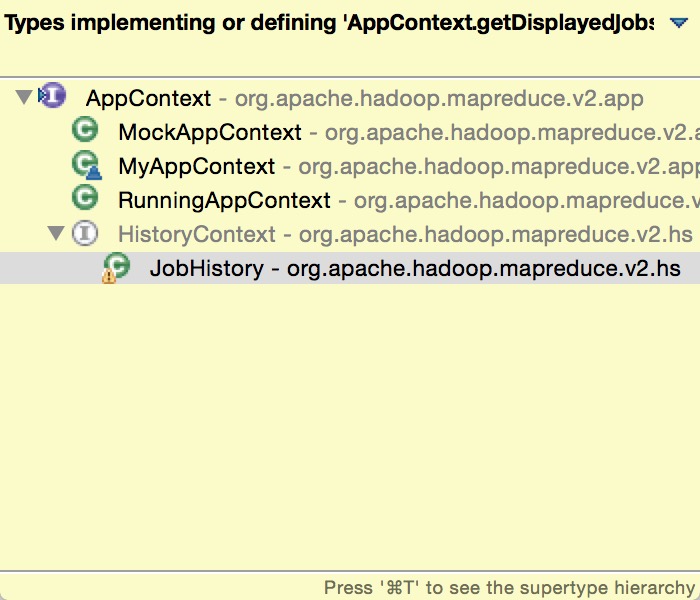This screenshot has height=600, width=700.
Task: Click AppContext package name text
Action: click(x=439, y=99)
